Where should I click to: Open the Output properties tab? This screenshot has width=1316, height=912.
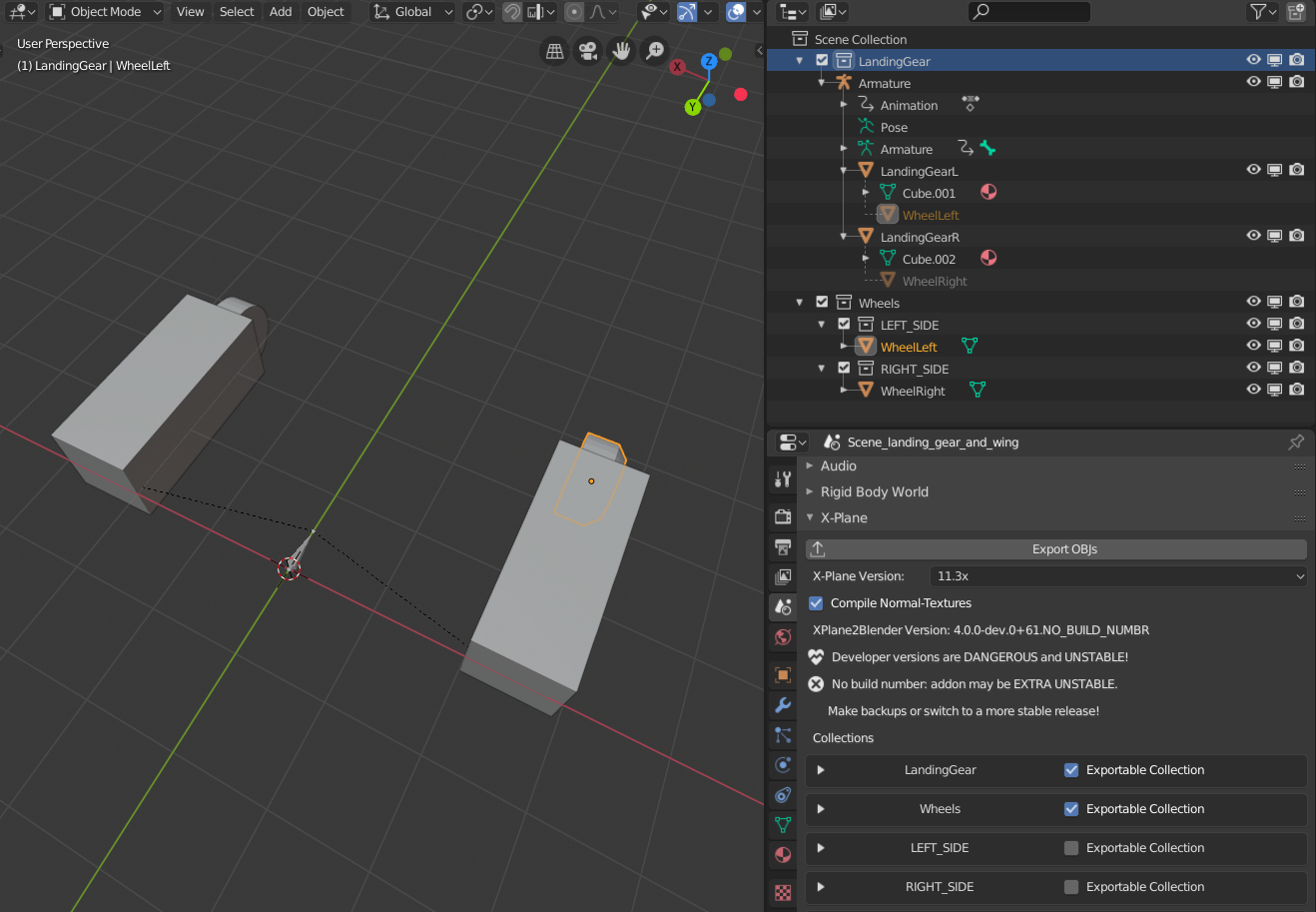tap(783, 546)
